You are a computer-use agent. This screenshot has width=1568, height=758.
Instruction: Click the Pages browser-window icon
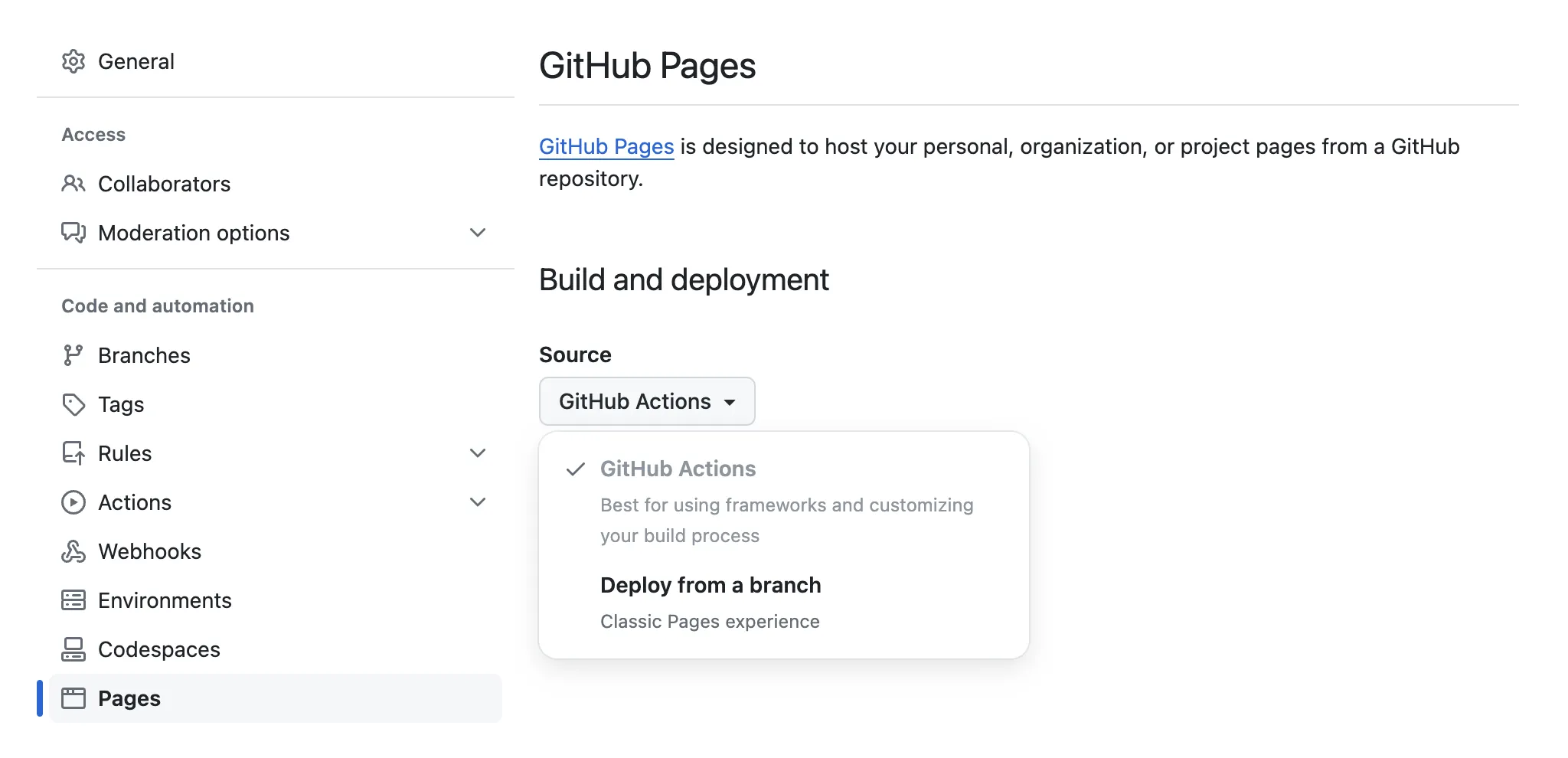coord(73,698)
